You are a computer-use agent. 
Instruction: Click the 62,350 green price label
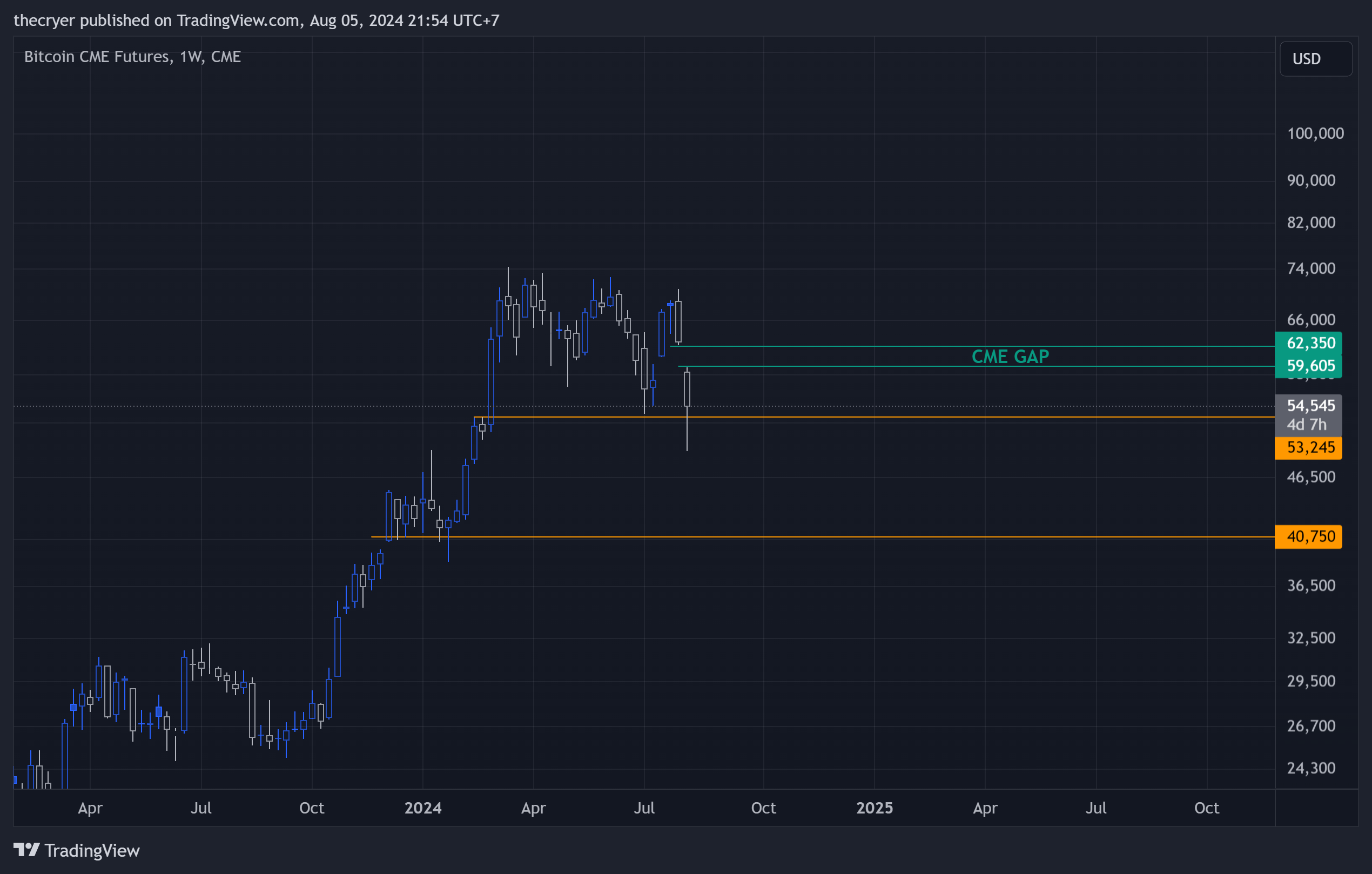click(x=1308, y=343)
